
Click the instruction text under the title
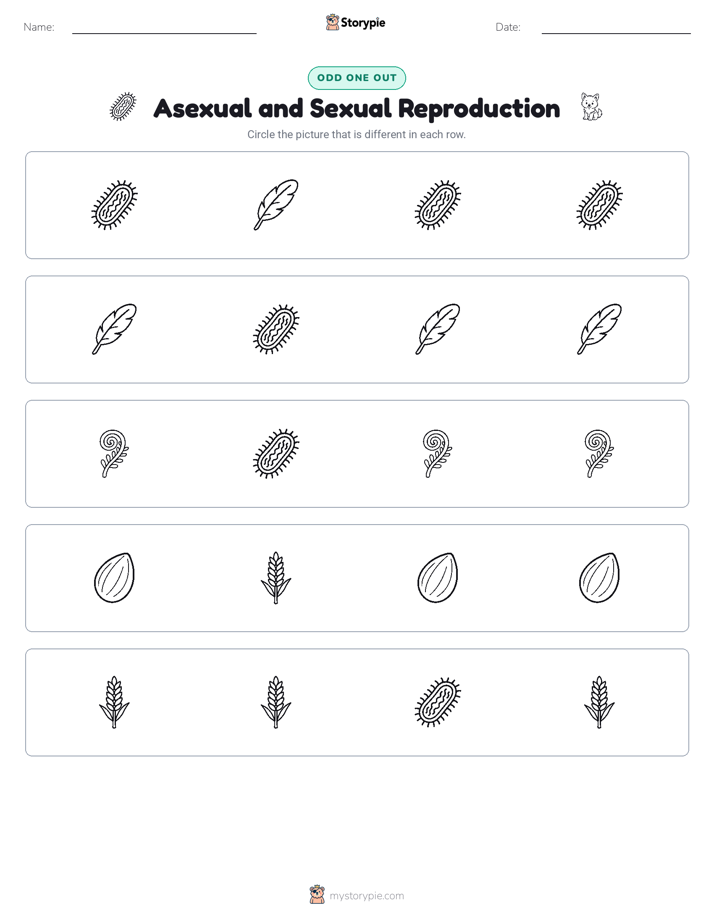(356, 134)
